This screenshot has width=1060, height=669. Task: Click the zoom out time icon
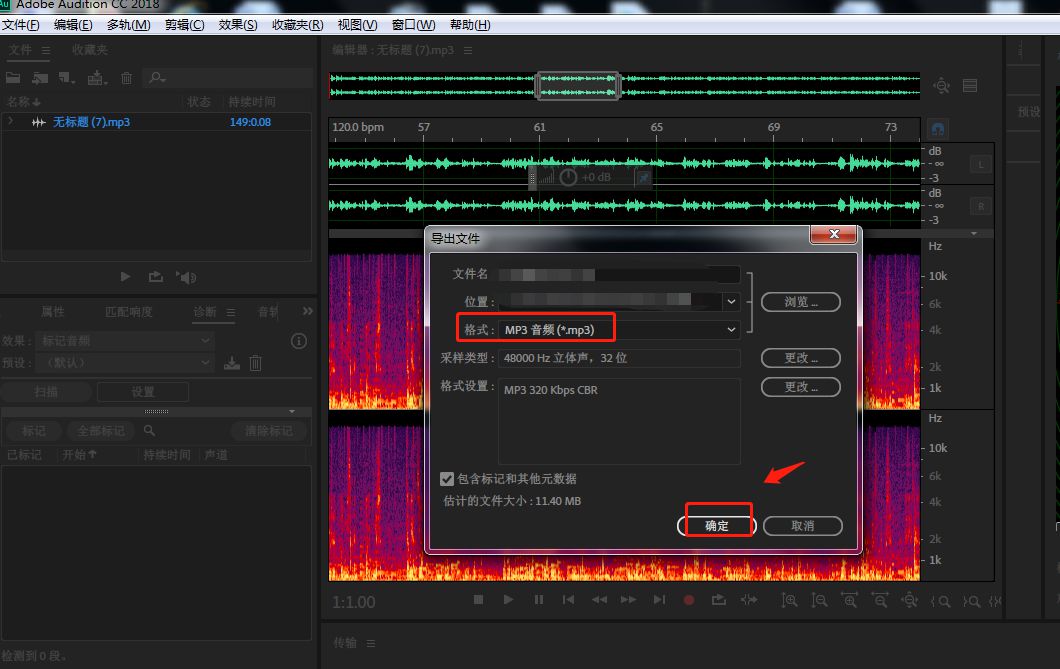[x=880, y=600]
